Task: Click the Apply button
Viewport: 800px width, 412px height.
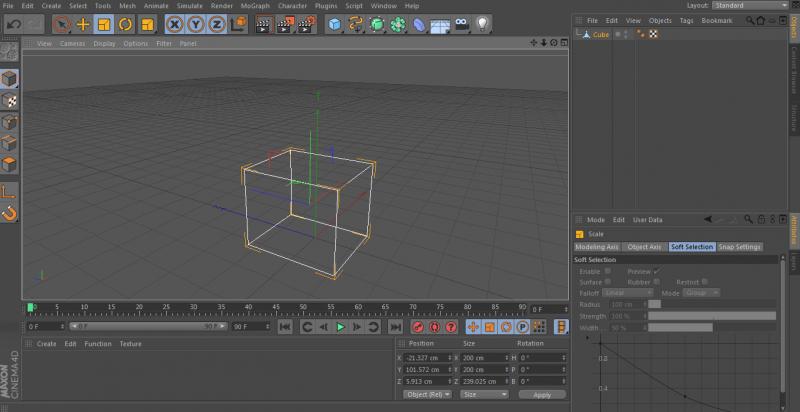Action: pyautogui.click(x=542, y=395)
